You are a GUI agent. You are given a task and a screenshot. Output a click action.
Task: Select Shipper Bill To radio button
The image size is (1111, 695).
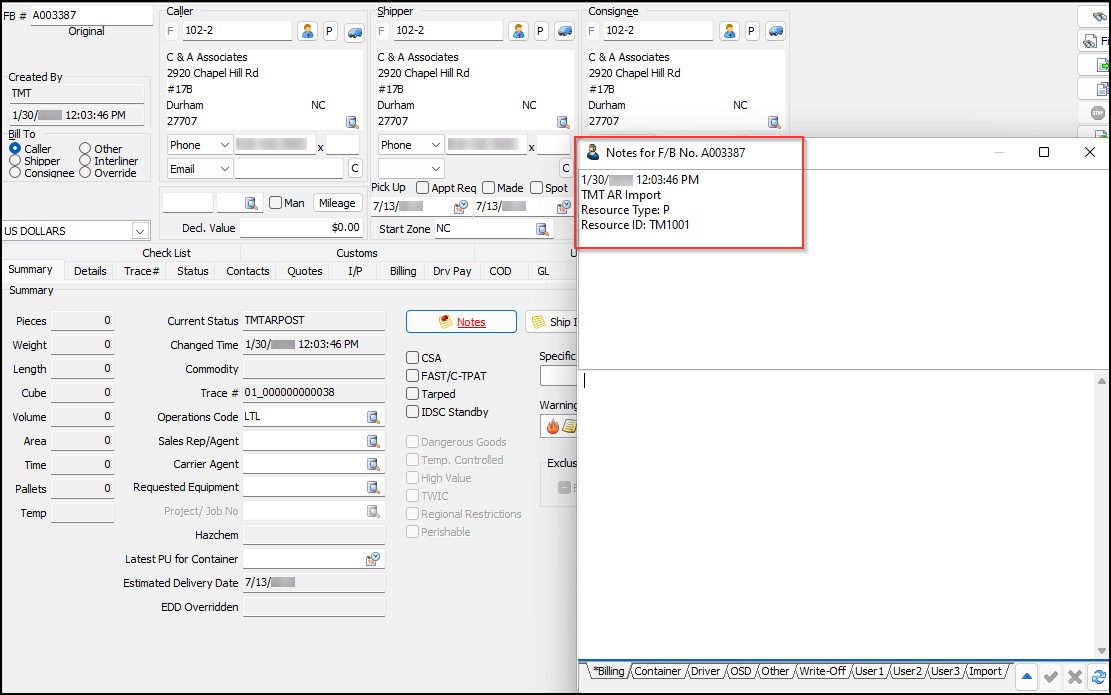[15, 161]
